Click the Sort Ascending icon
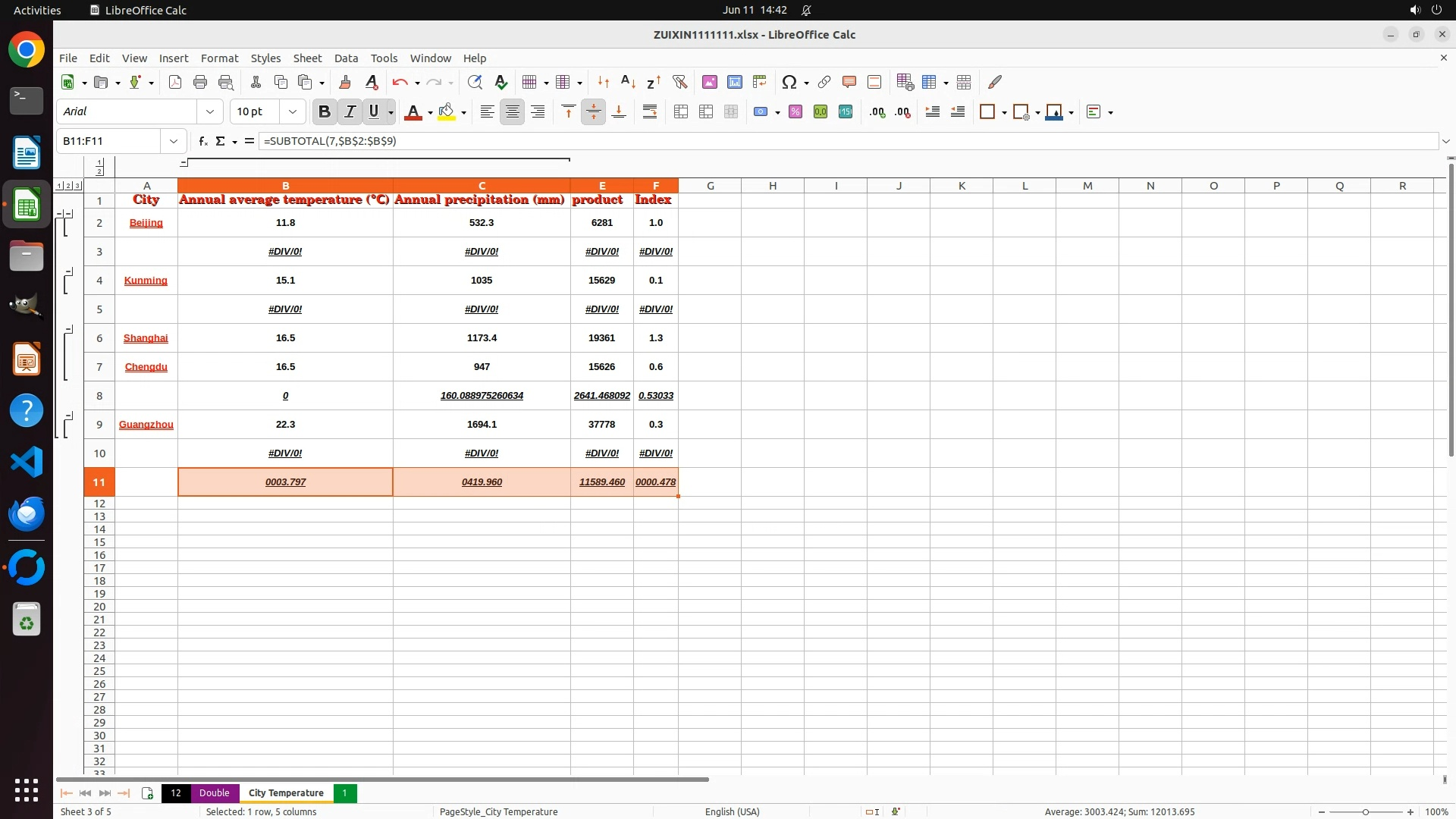 [628, 82]
